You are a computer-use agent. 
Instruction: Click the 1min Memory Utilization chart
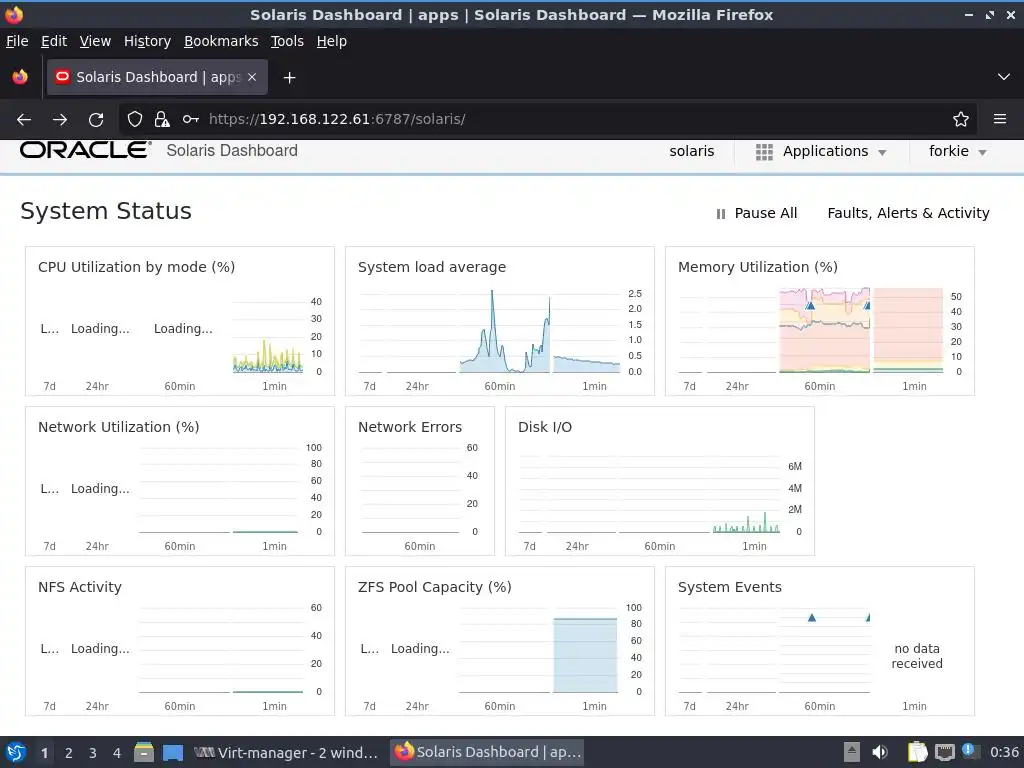coord(908,330)
